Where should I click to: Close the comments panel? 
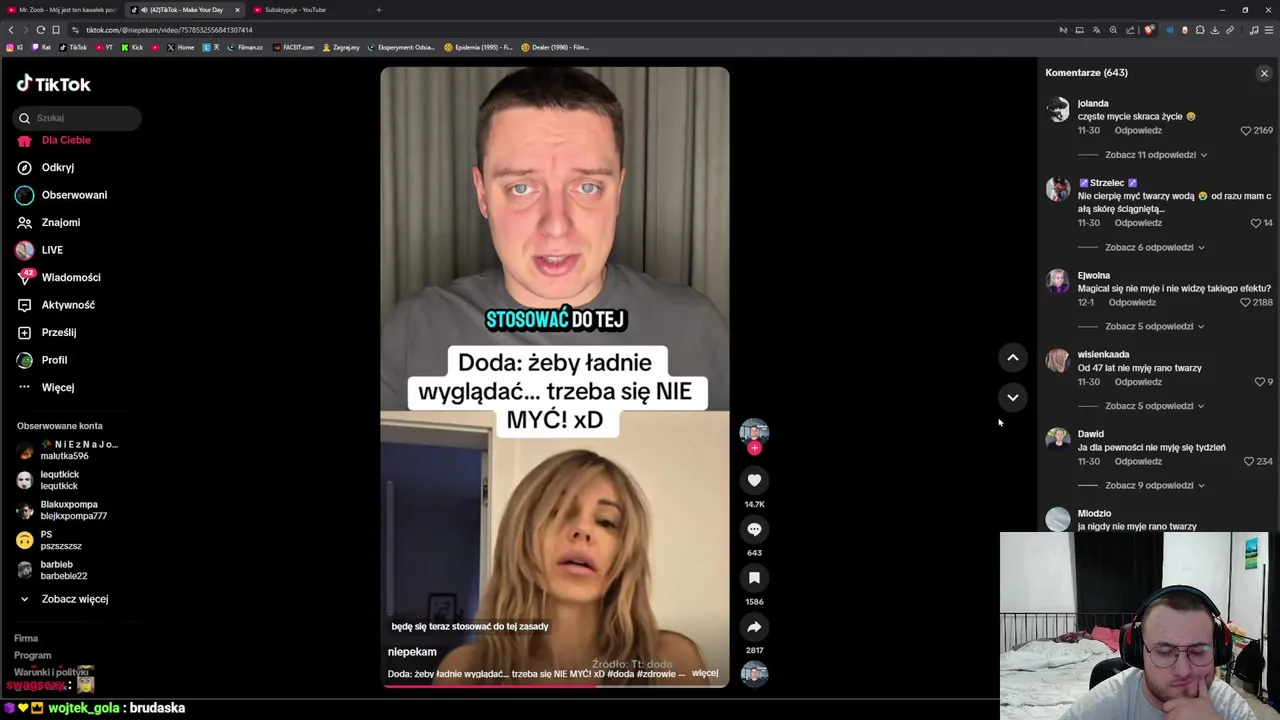click(1264, 73)
